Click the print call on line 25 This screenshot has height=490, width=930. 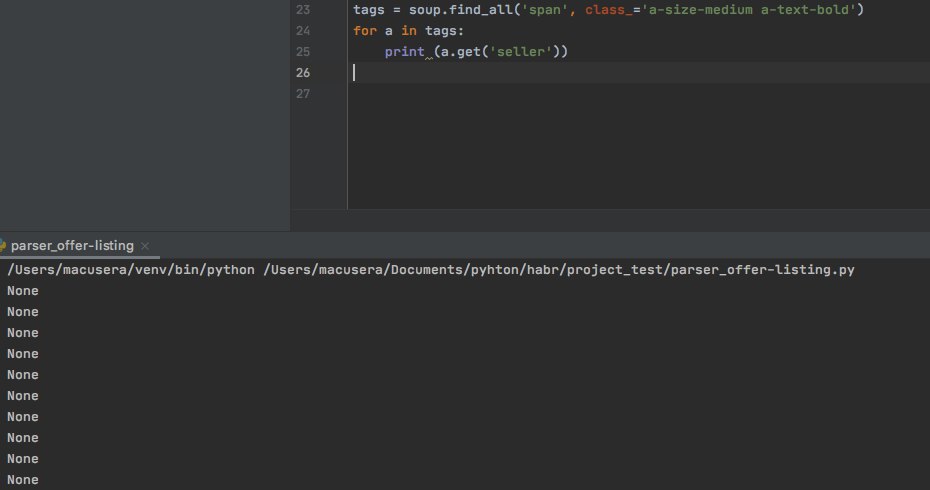(405, 52)
